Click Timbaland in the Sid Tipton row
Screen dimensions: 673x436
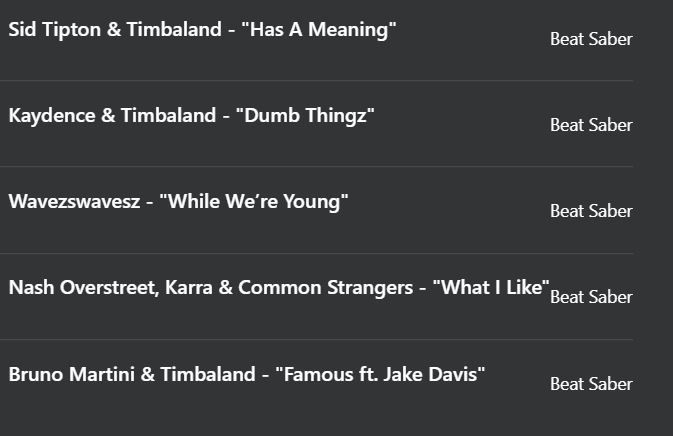coord(174,30)
